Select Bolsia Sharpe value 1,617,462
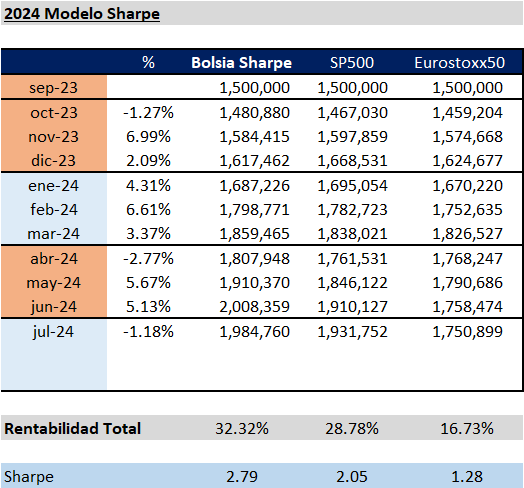Screen dimensions: 524x488 (254, 161)
